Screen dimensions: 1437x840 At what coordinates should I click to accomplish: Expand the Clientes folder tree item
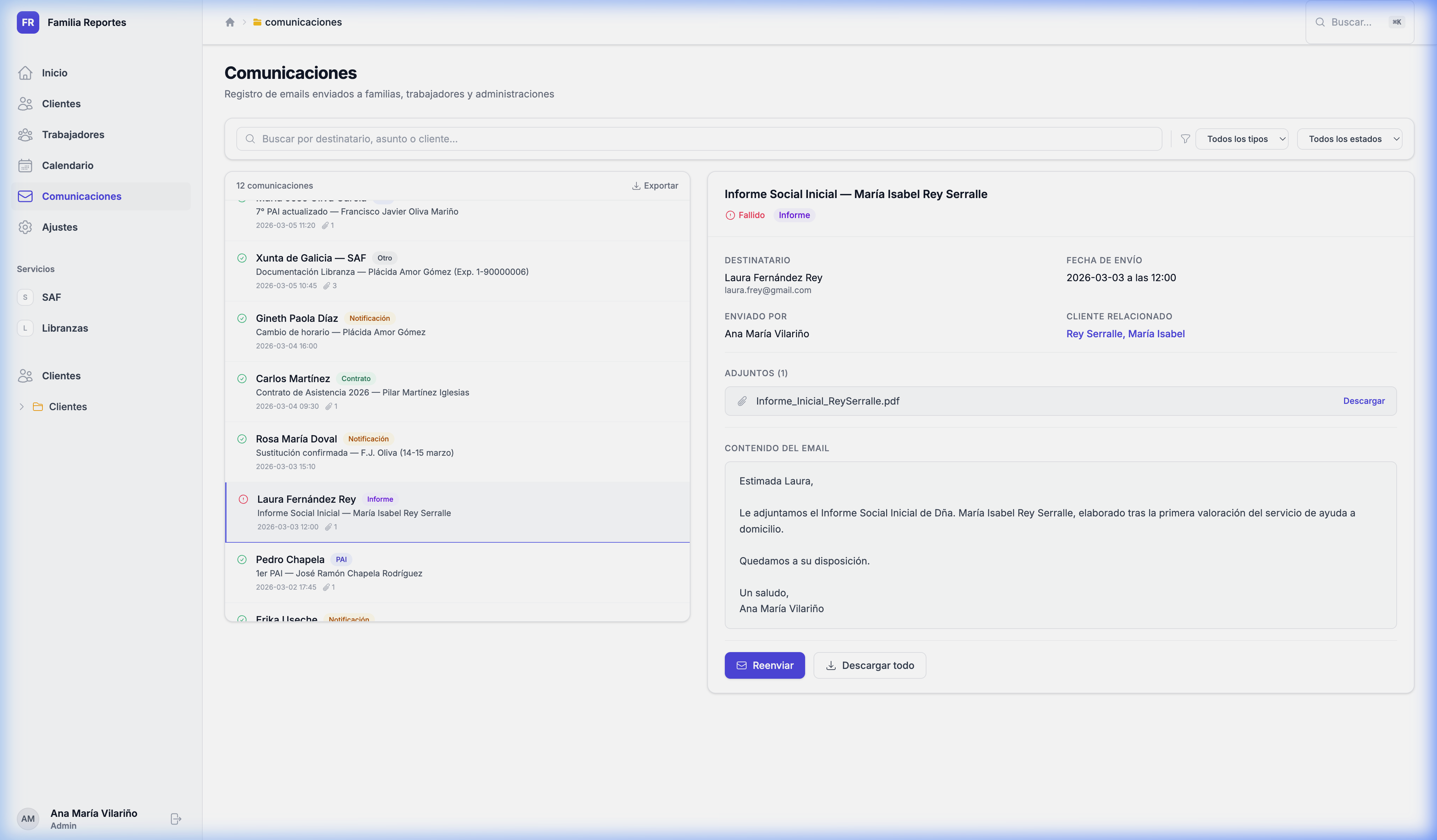click(x=21, y=407)
